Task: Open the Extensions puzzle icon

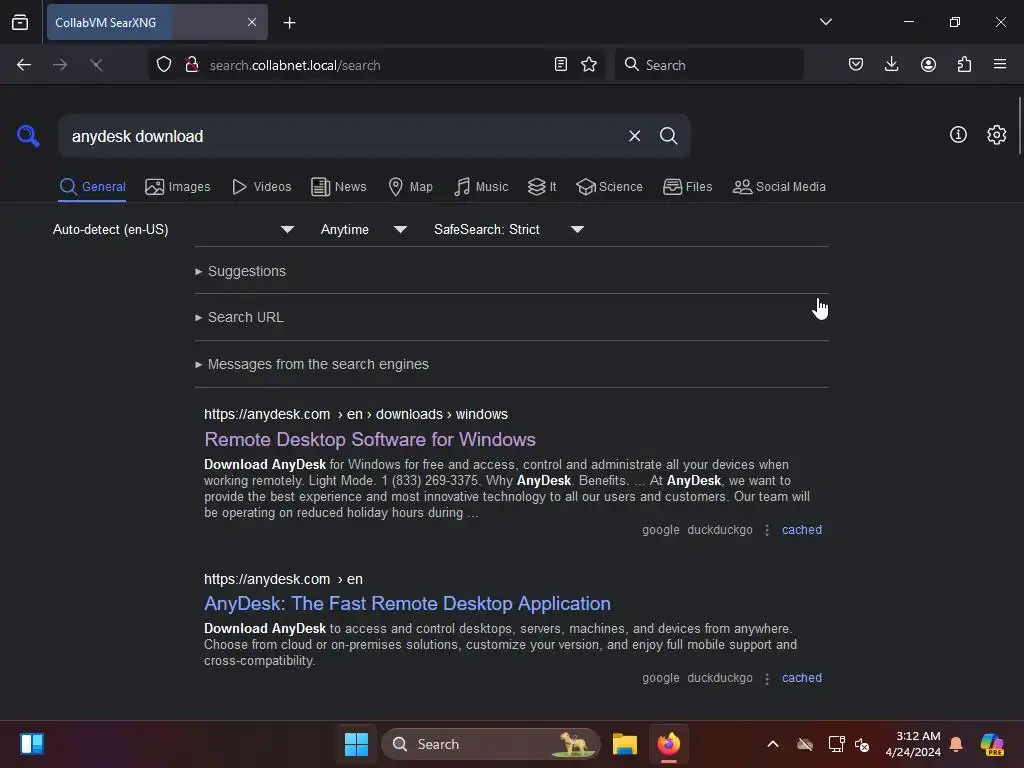Action: click(964, 64)
